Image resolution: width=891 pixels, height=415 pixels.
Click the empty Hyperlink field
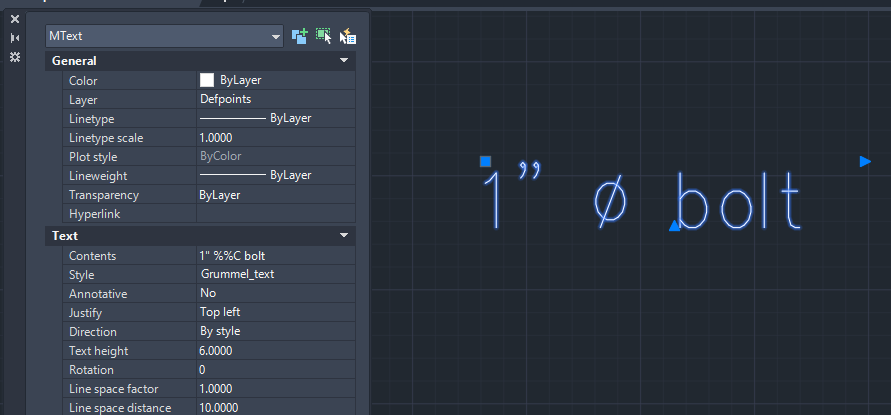276,214
